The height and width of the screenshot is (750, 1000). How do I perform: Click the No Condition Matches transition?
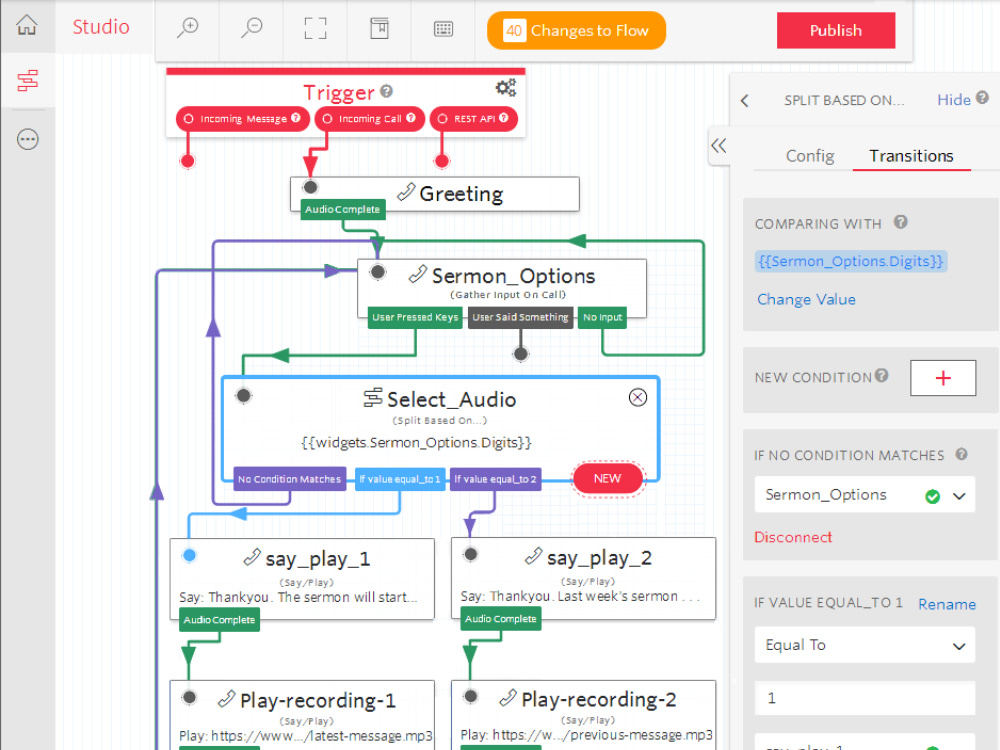click(x=290, y=479)
